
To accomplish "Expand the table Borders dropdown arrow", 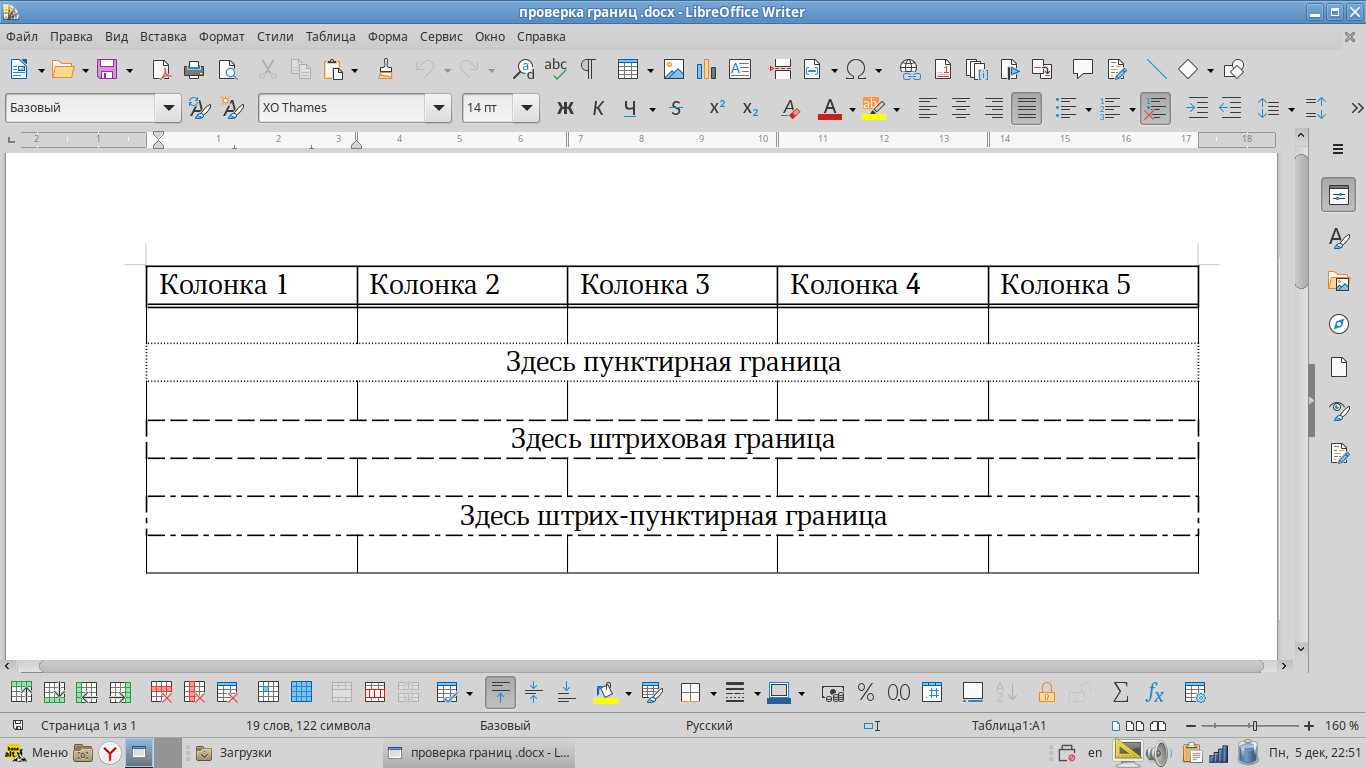I will (713, 692).
